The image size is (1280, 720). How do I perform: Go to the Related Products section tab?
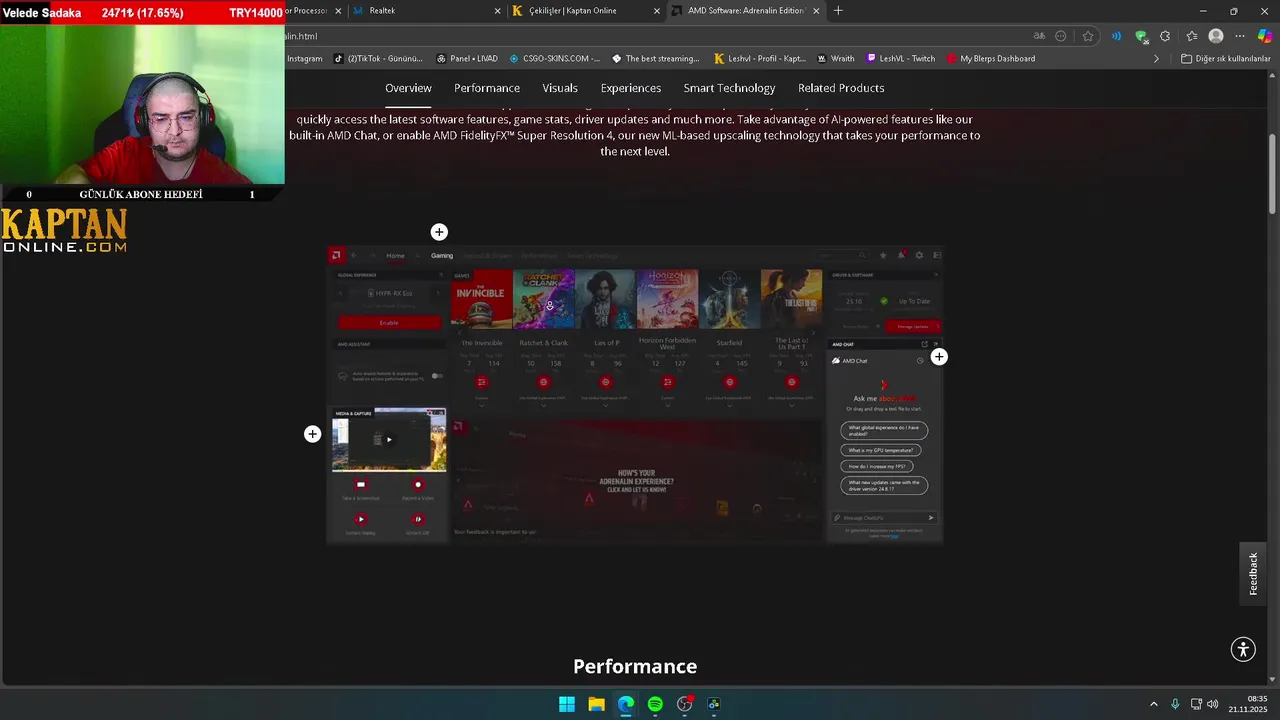pyautogui.click(x=841, y=88)
